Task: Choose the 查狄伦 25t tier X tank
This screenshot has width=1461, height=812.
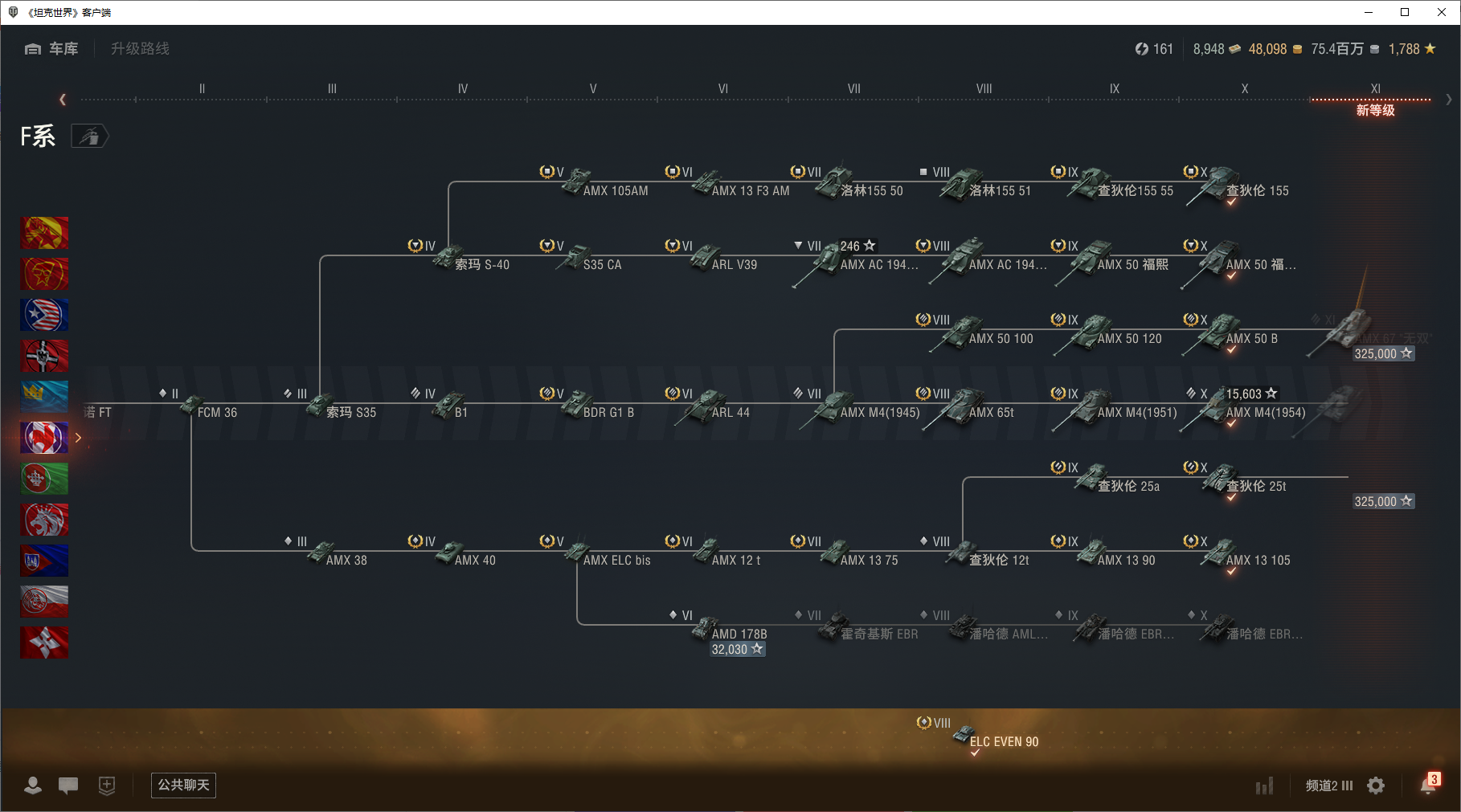Action: 1220,478
